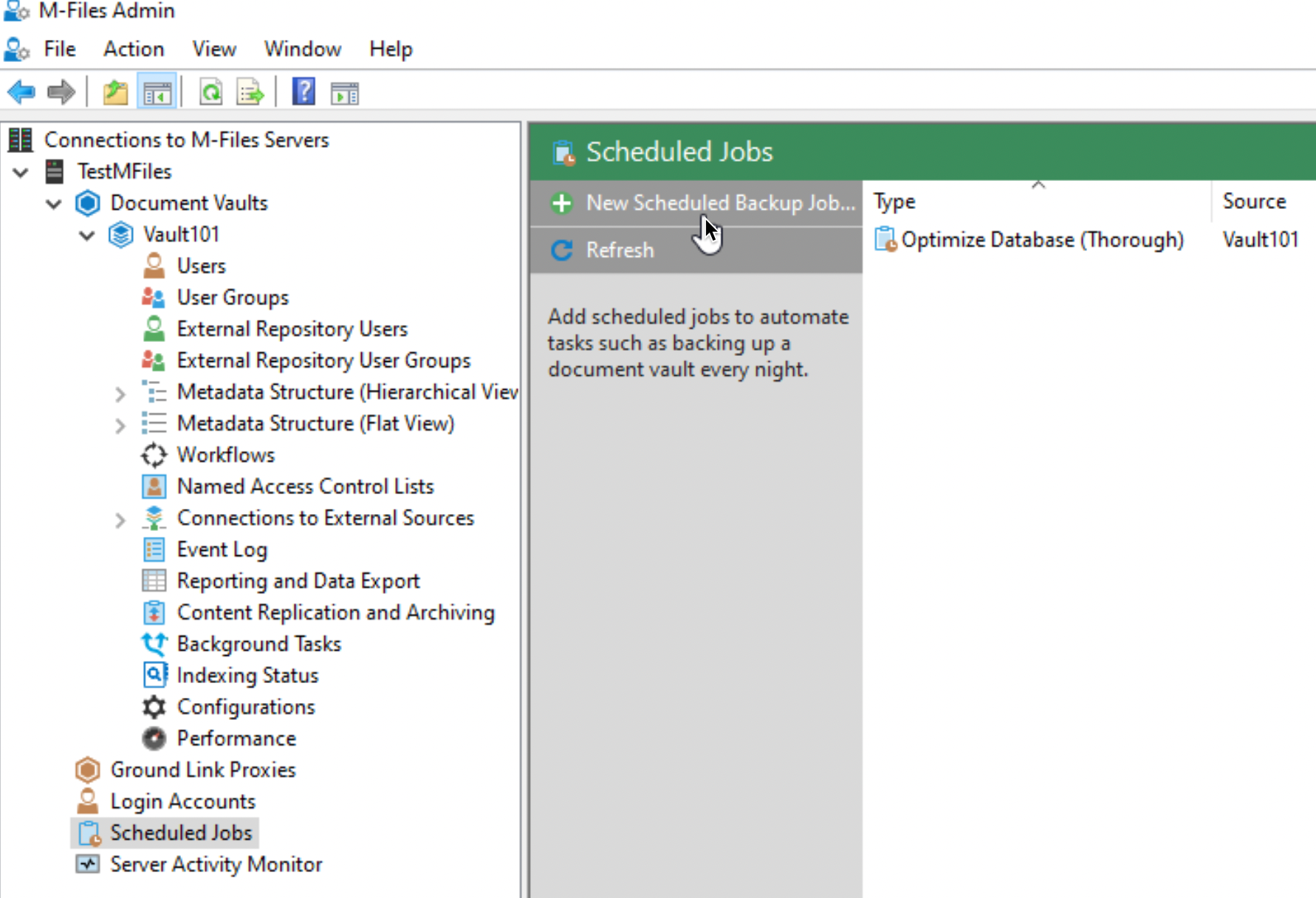Click the External Repository Users icon
1316x898 pixels.
pyautogui.click(x=154, y=329)
